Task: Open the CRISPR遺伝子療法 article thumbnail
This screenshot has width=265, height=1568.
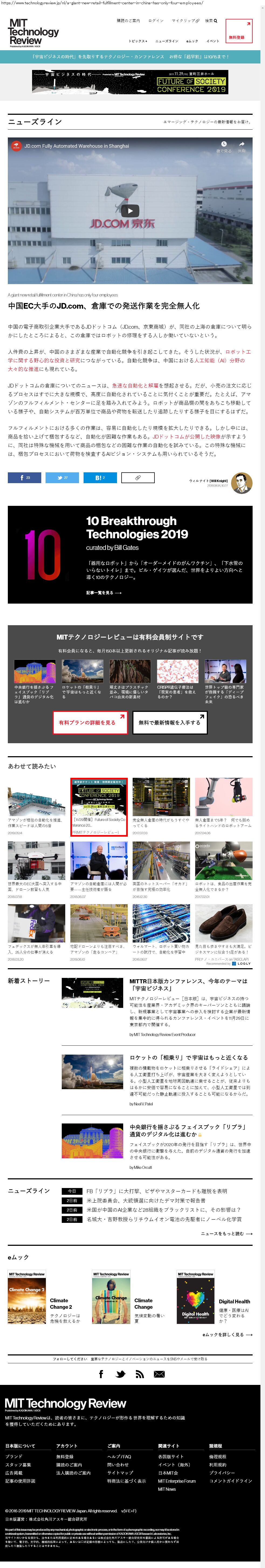Action: [177, 671]
